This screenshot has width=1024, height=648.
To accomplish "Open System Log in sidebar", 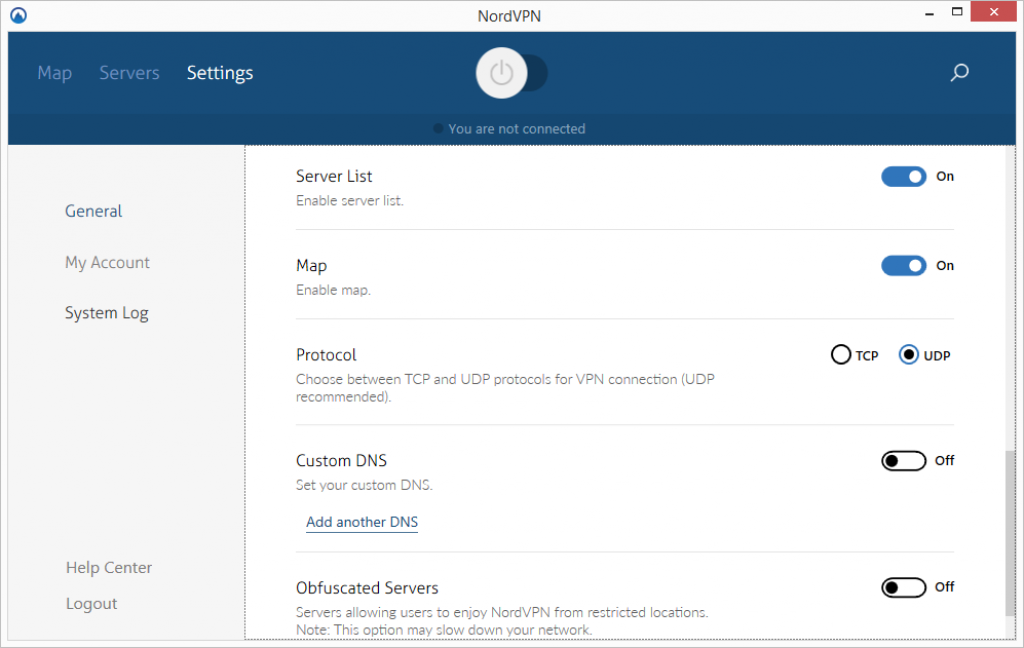I will click(x=106, y=314).
